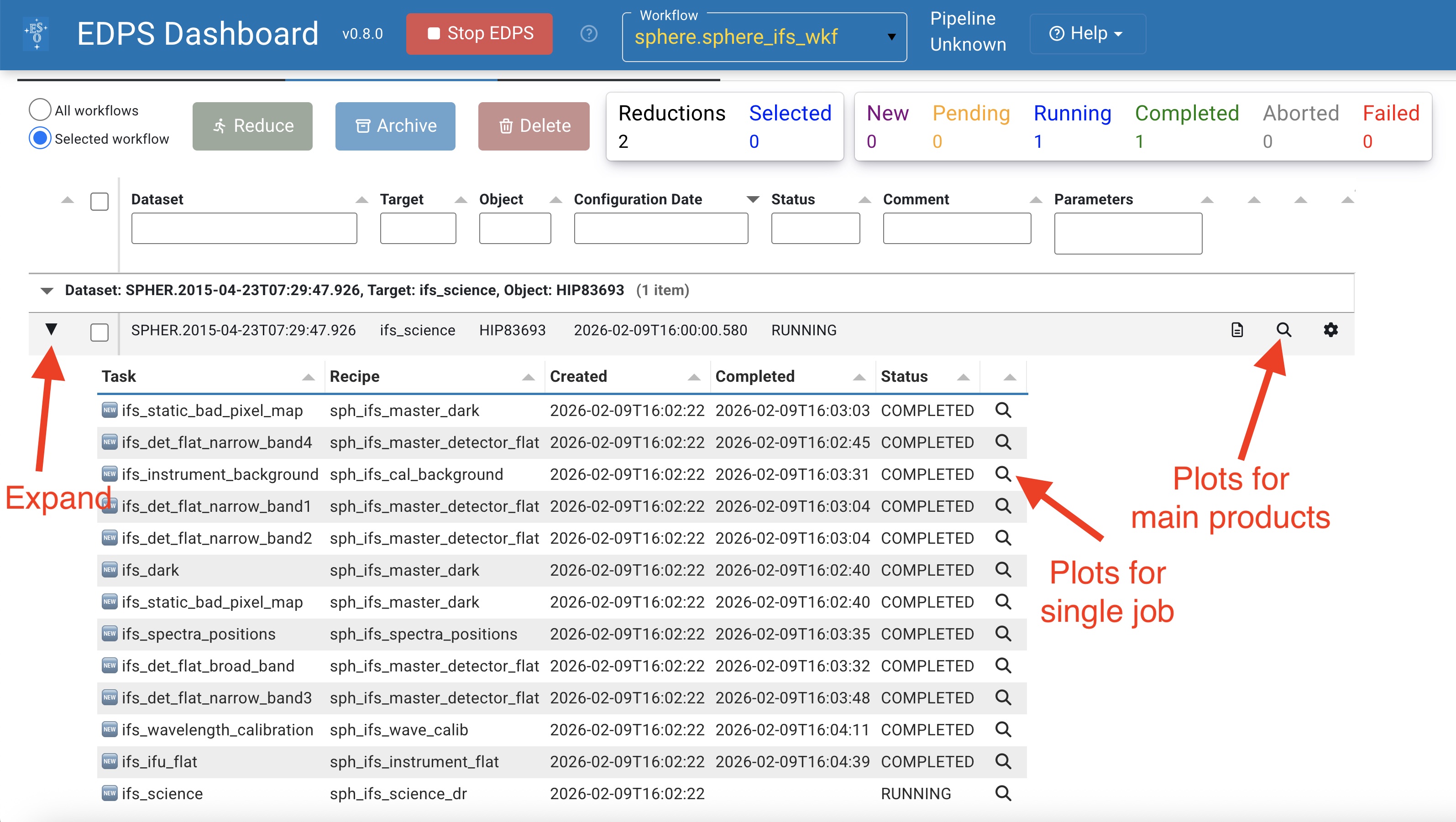Screen dimensions: 1456x822
Task: Click the RUNNING status of ifs_science task
Action: (916, 794)
